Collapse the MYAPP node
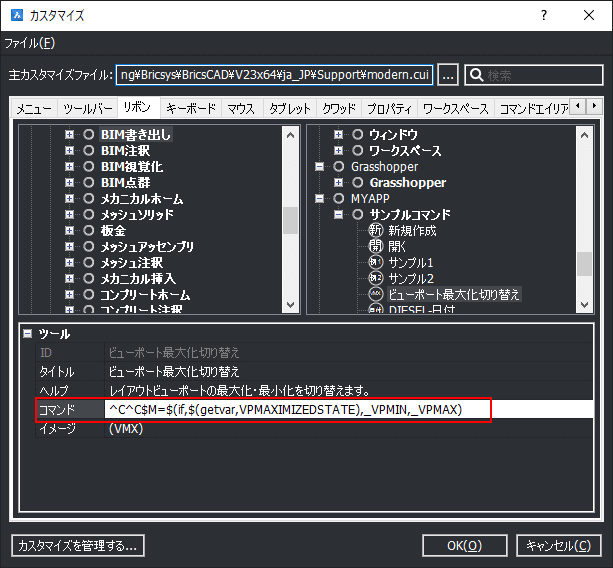613x568 pixels. coord(319,199)
